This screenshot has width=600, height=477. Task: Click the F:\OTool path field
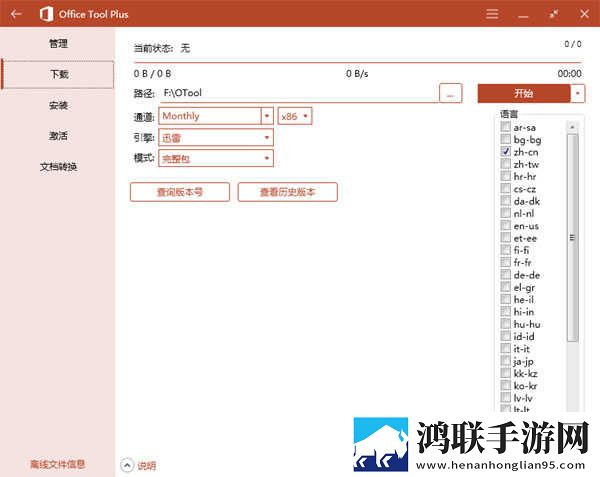(x=298, y=93)
